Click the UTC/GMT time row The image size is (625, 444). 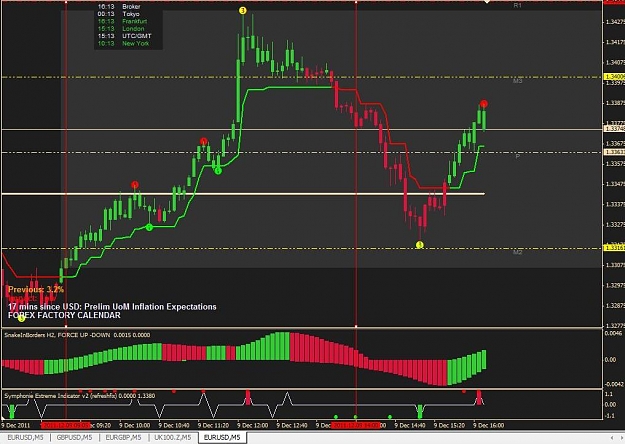[125, 36]
